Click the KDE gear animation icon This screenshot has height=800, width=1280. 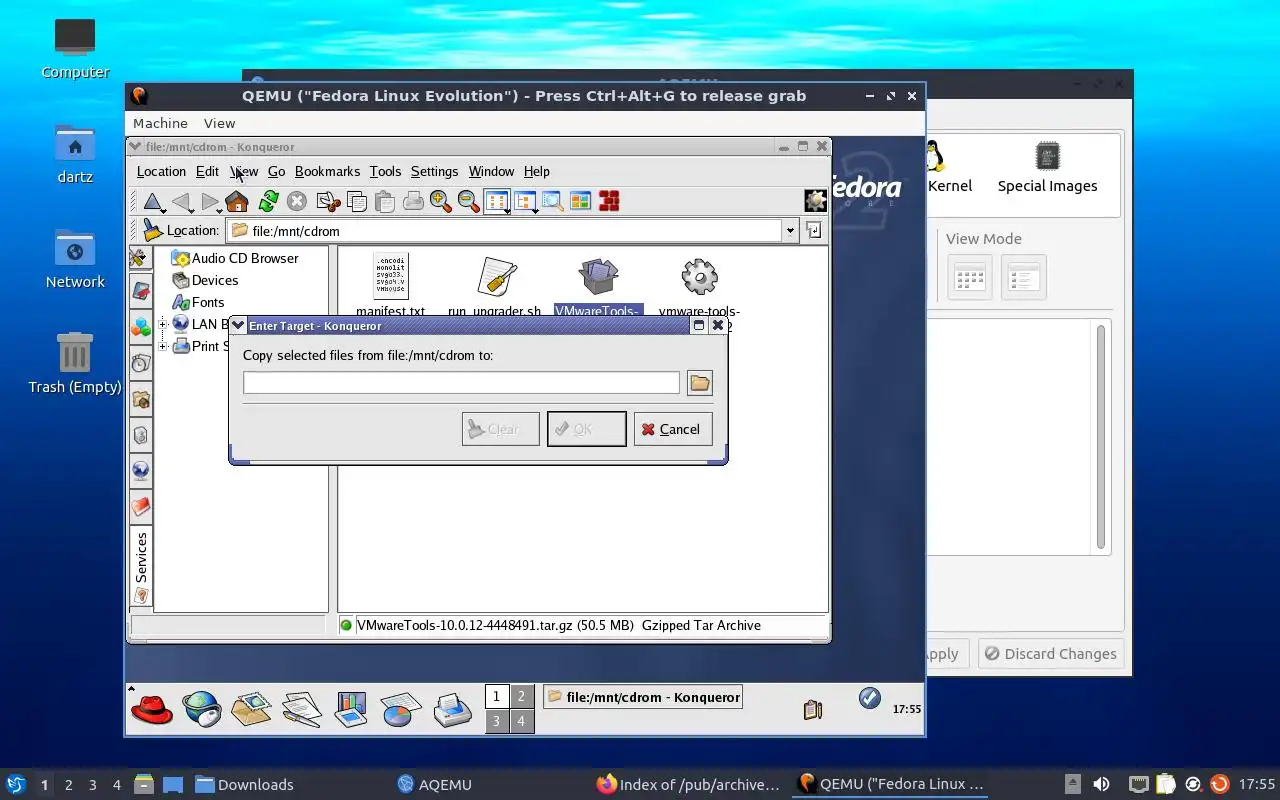pos(816,201)
